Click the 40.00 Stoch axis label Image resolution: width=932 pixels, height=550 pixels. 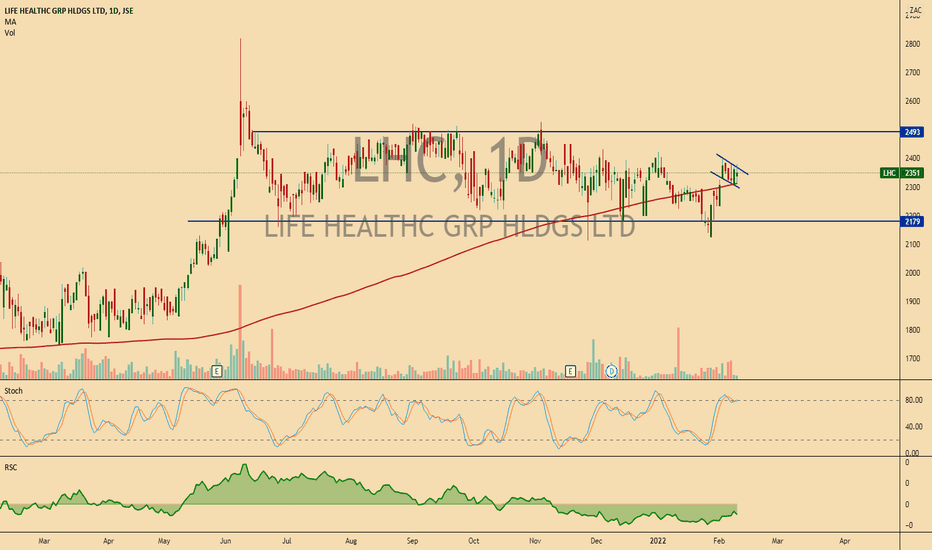[914, 426]
